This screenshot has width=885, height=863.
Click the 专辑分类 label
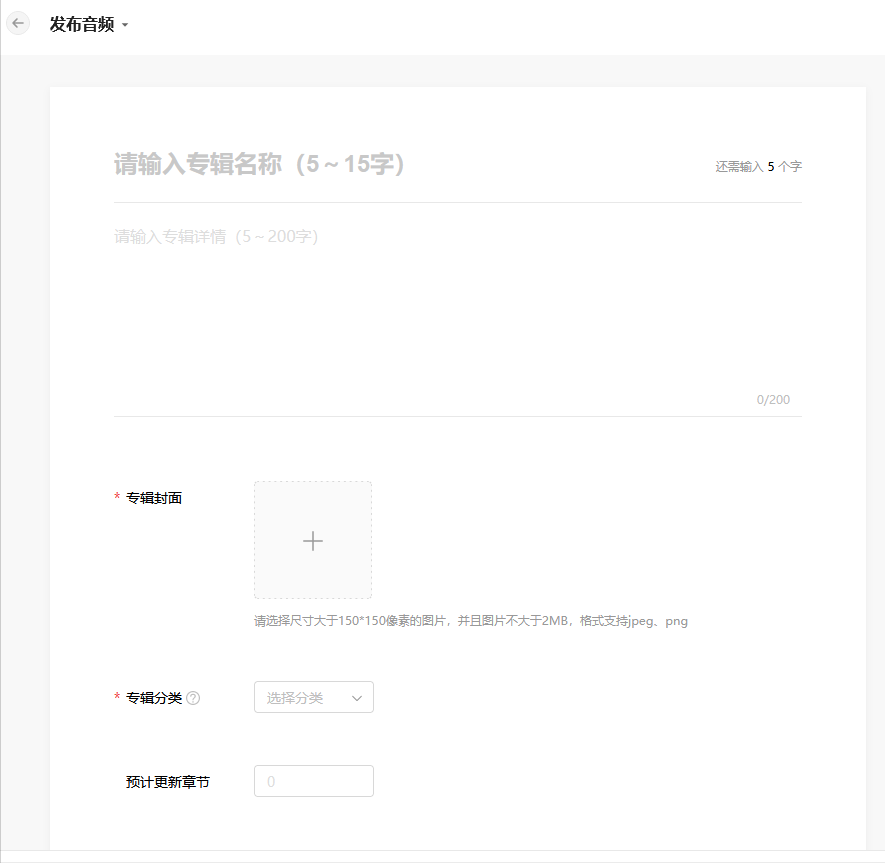pos(154,698)
